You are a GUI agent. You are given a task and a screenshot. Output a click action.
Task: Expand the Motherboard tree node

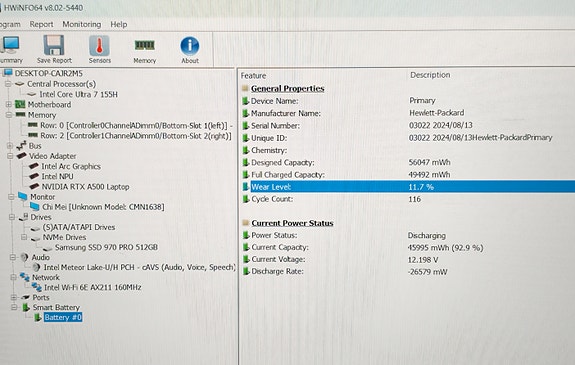point(8,105)
